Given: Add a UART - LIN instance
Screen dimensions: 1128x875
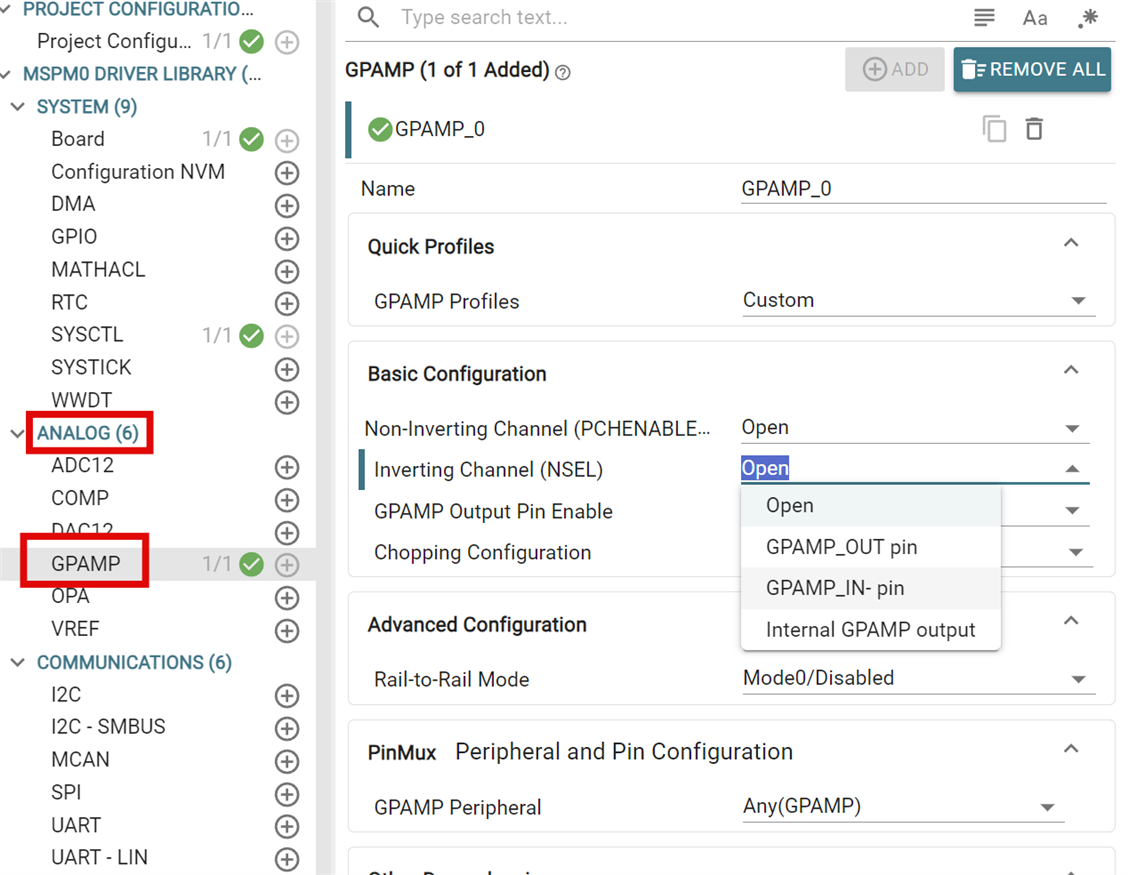Looking at the screenshot, I should coord(287,859).
